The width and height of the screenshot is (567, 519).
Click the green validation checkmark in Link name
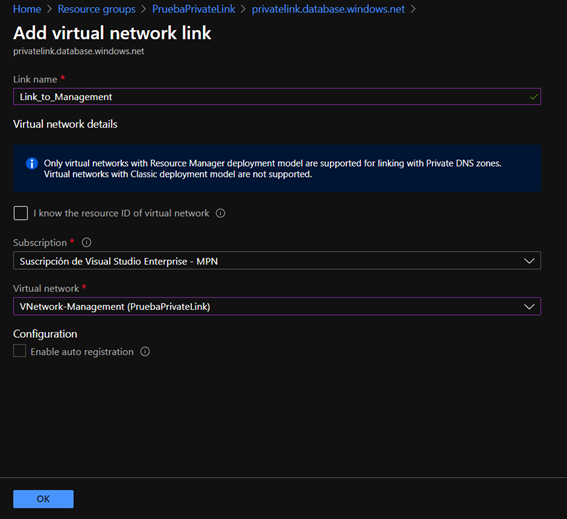point(533,97)
